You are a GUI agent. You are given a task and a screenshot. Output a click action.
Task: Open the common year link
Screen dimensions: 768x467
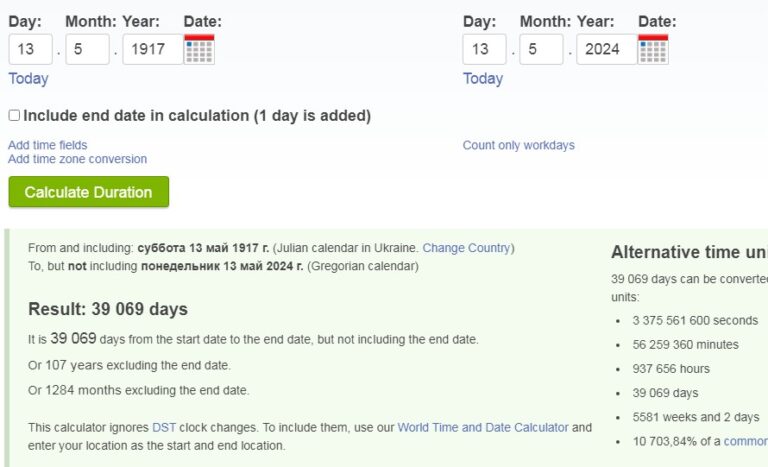pyautogui.click(x=745, y=441)
